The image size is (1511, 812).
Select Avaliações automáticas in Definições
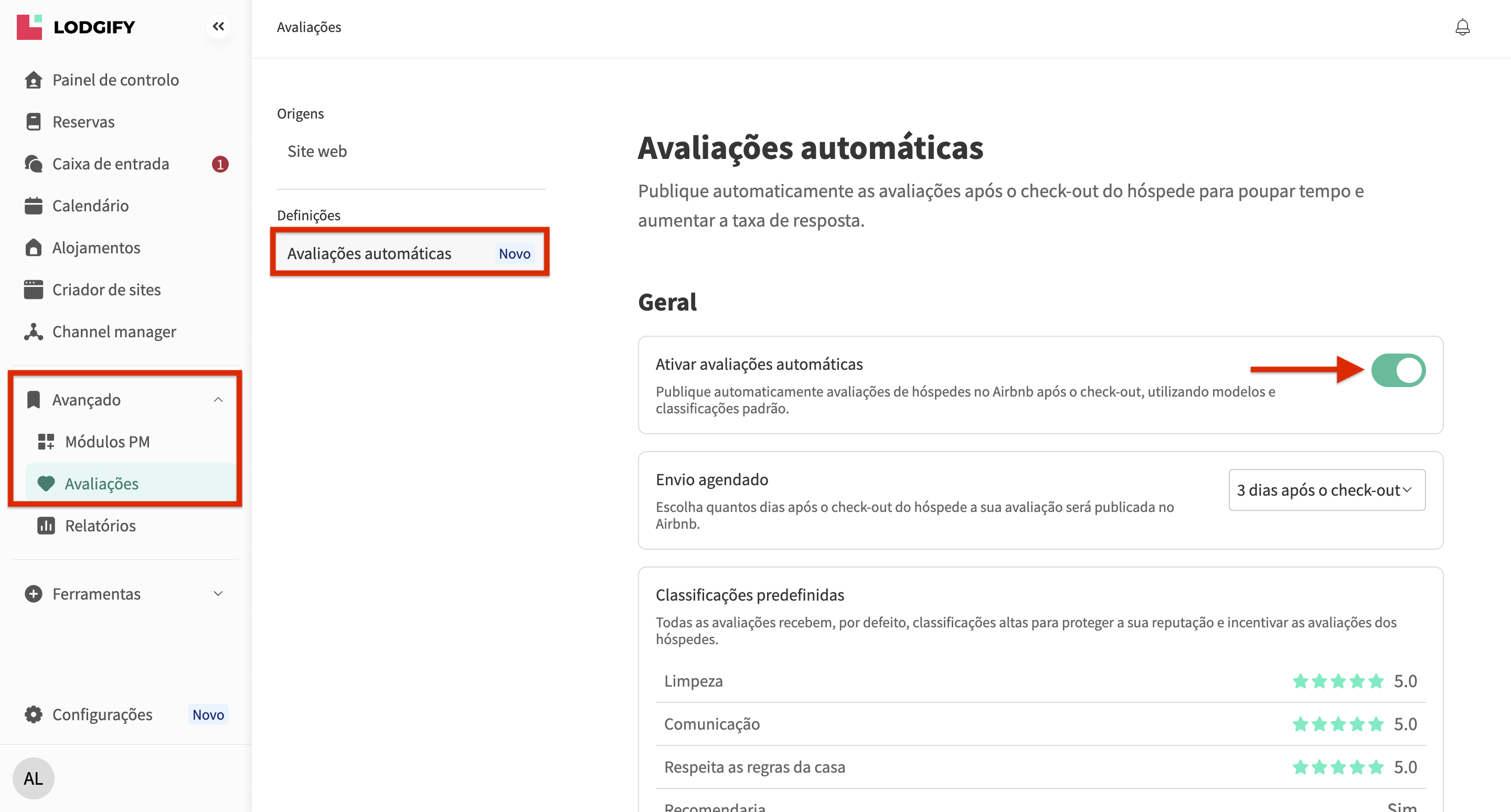pos(369,253)
